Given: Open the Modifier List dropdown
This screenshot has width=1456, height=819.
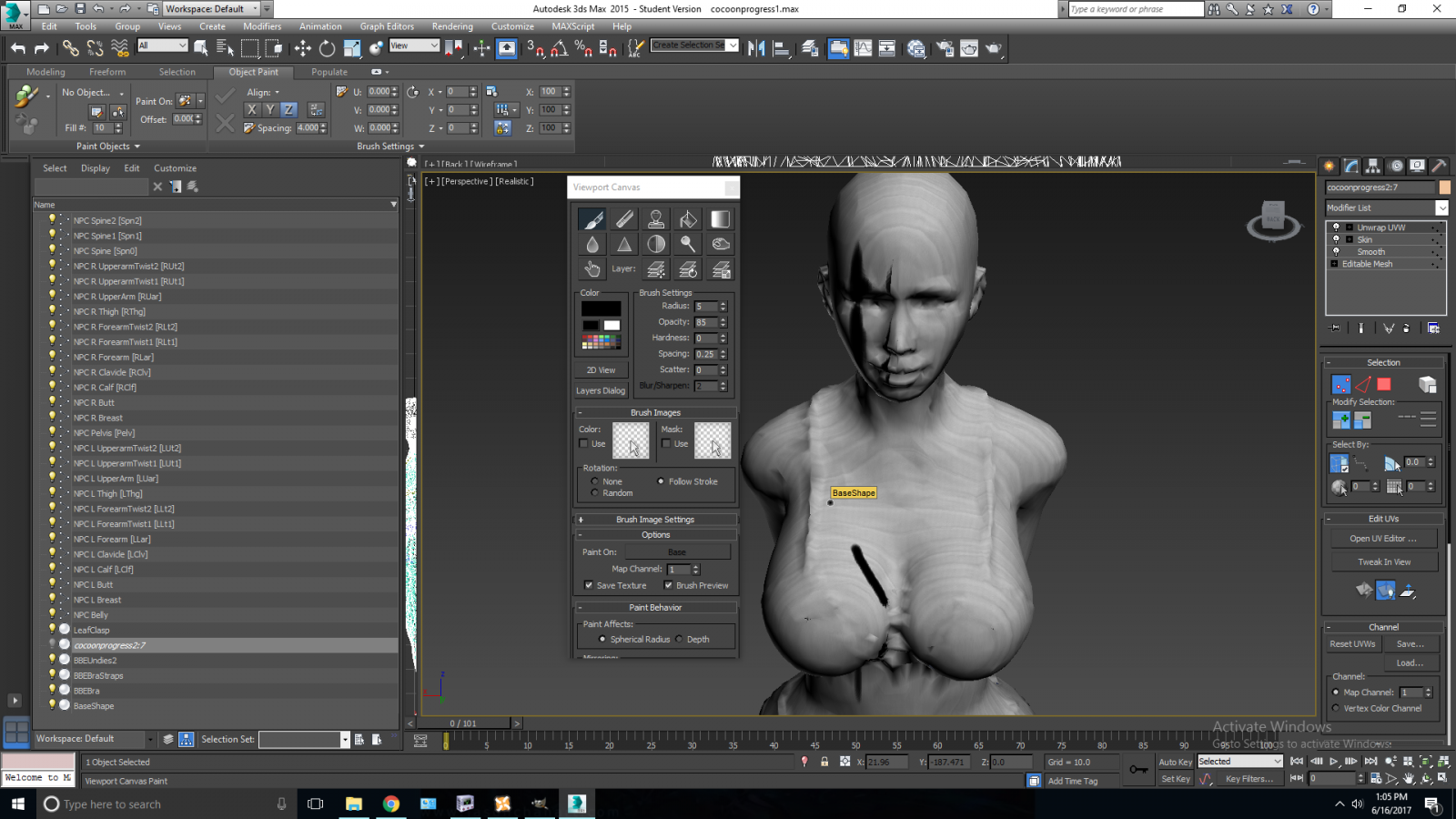Looking at the screenshot, I should (x=1387, y=207).
